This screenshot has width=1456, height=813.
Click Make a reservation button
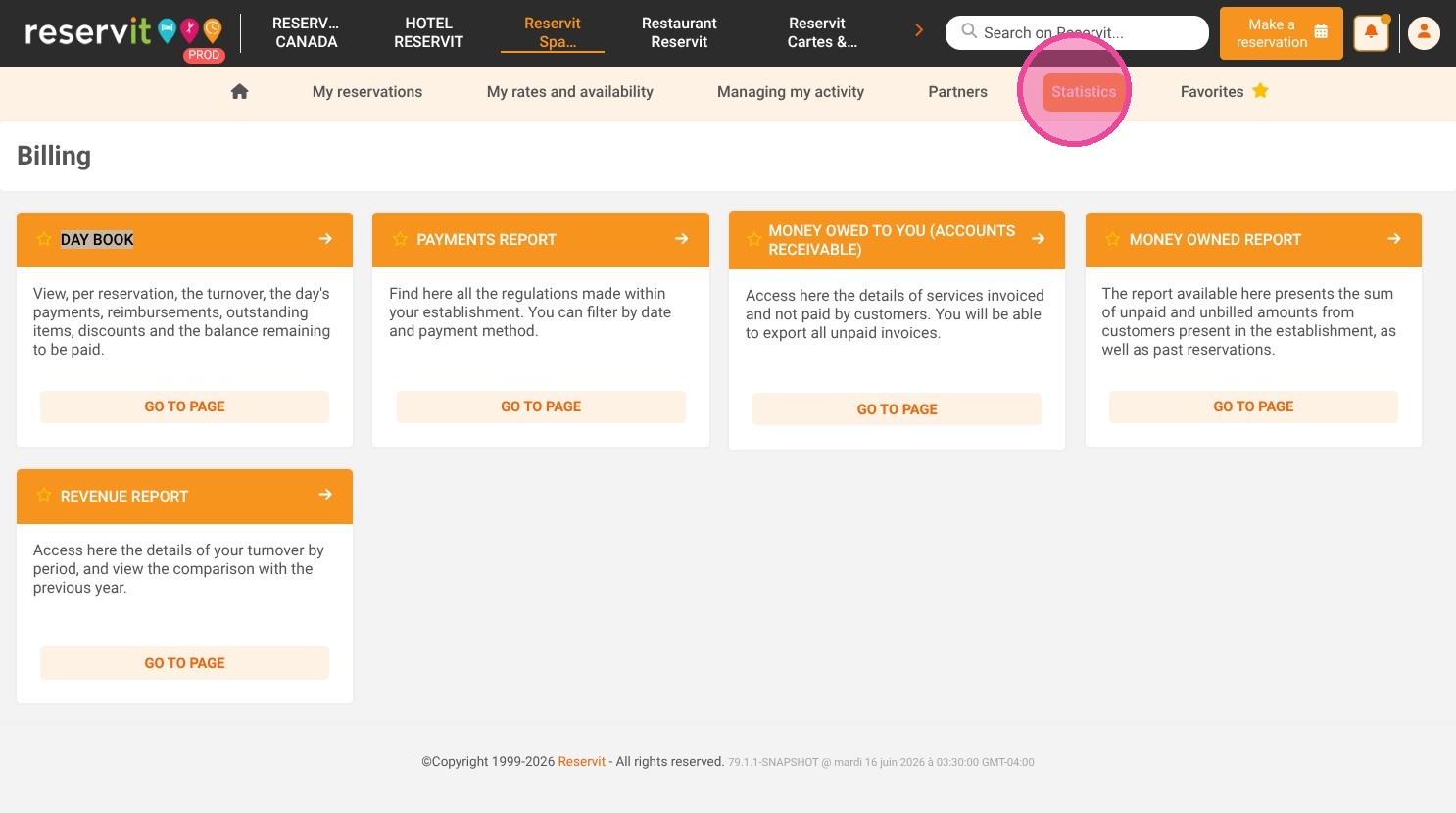[1281, 33]
